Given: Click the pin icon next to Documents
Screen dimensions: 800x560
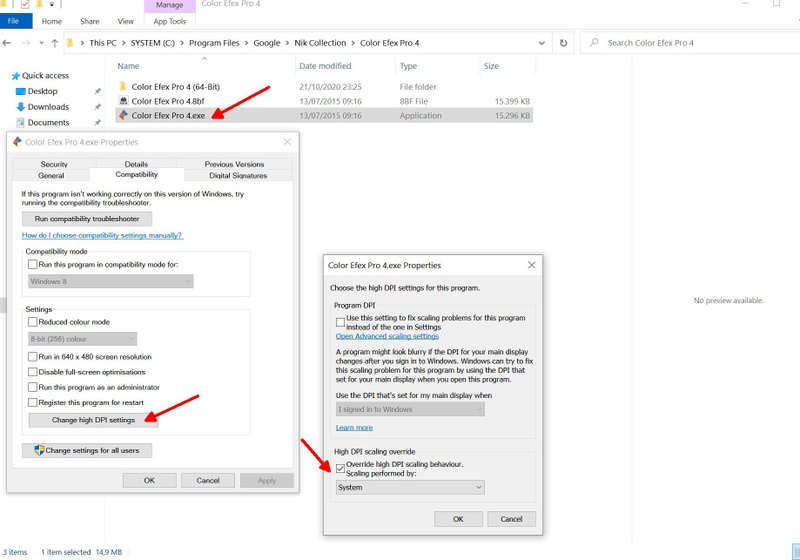Looking at the screenshot, I should point(97,123).
